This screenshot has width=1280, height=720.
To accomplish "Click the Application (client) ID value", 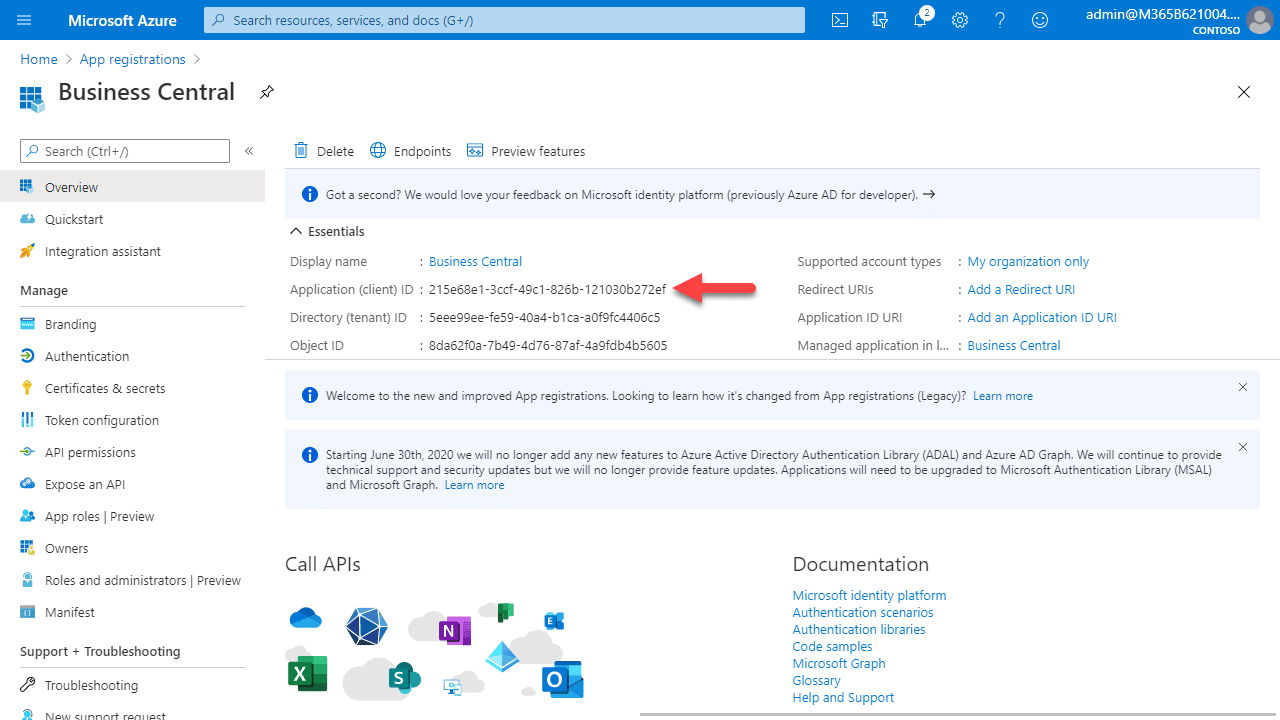I will 547,289.
